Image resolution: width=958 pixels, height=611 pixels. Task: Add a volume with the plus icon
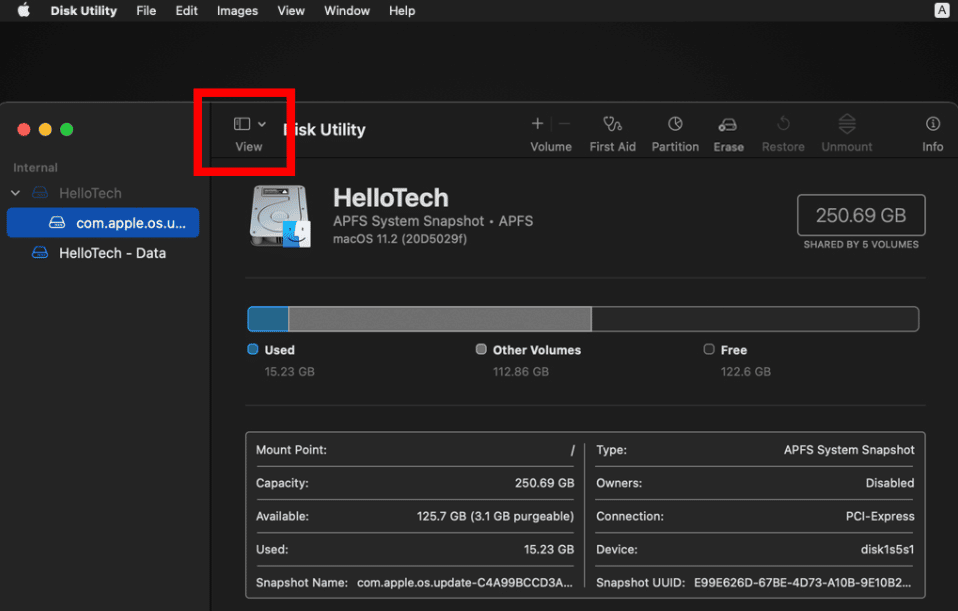537,124
